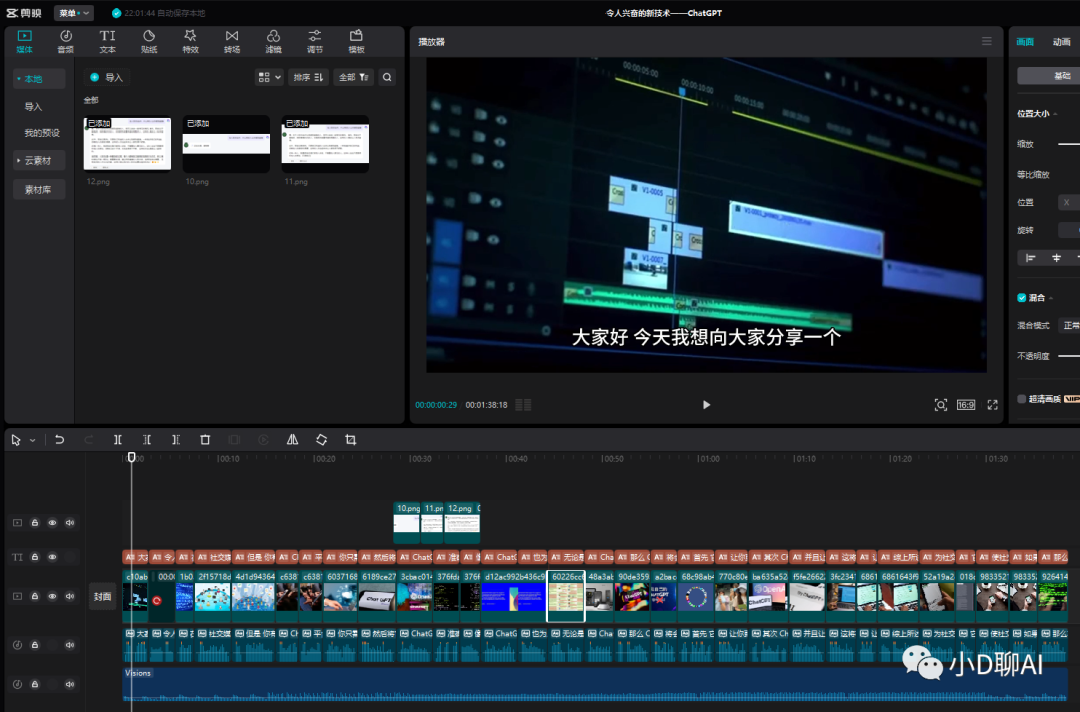Lock the main video track
The width and height of the screenshot is (1080, 712).
tap(35, 596)
